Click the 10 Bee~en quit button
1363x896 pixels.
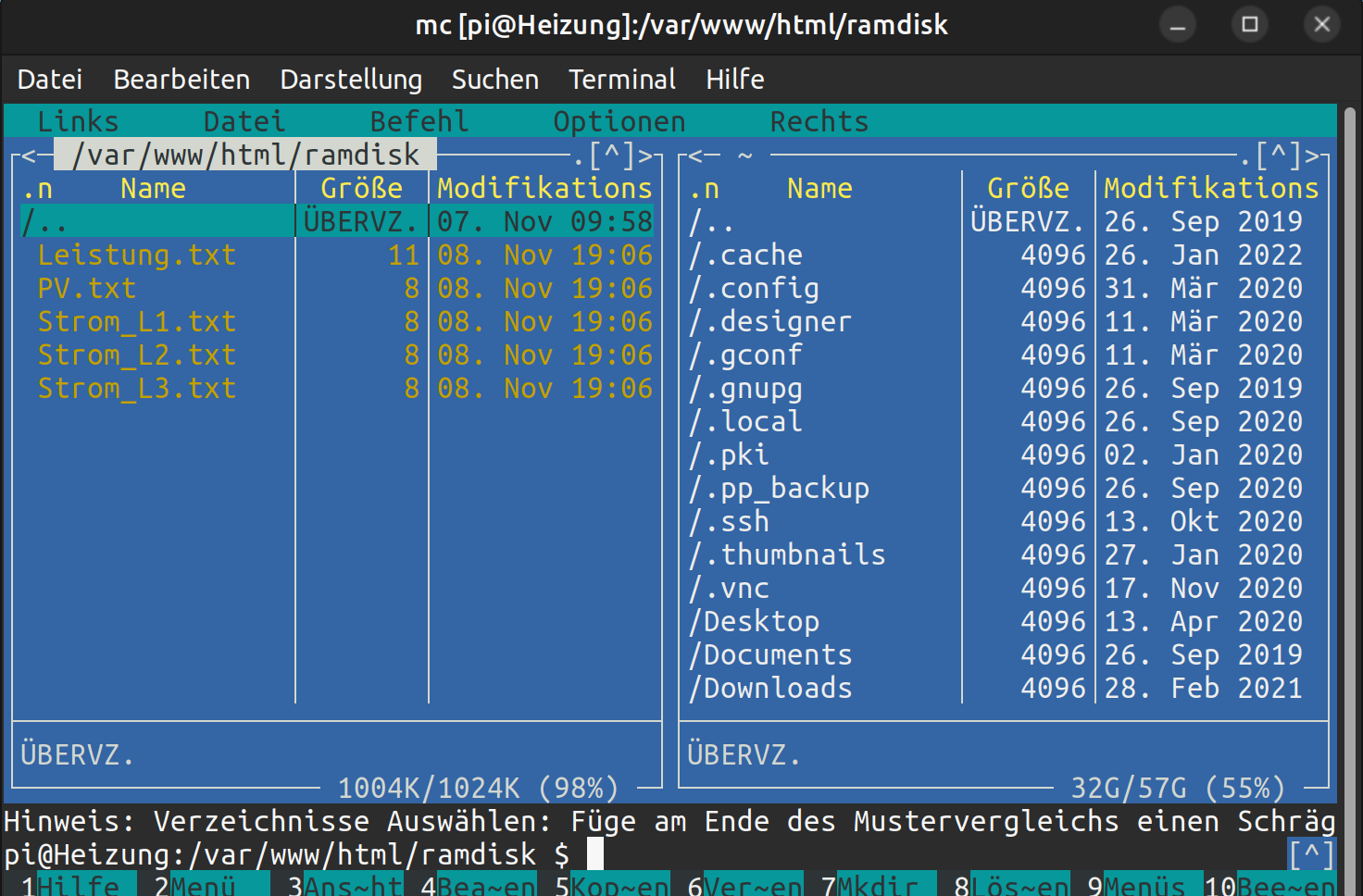pyautogui.click(x=1270, y=885)
